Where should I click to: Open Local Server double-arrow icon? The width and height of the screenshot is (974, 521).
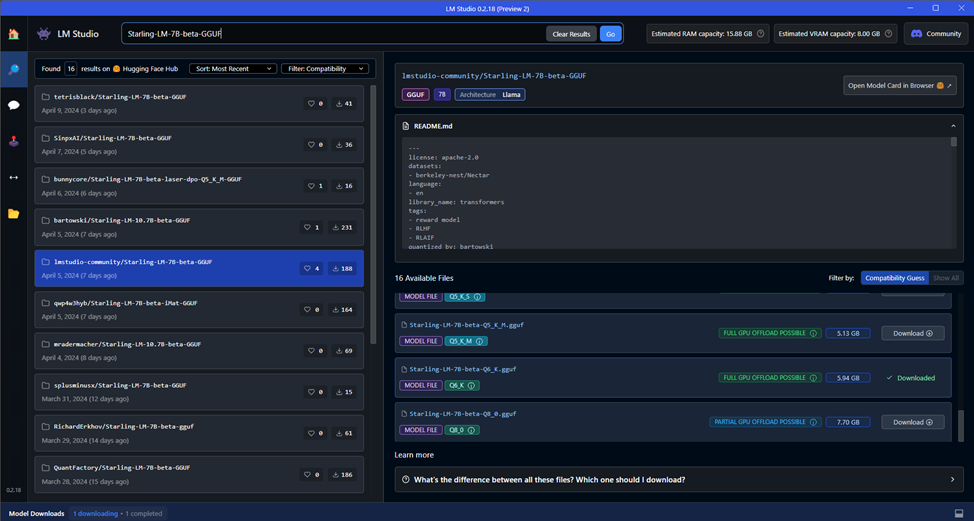point(13,178)
